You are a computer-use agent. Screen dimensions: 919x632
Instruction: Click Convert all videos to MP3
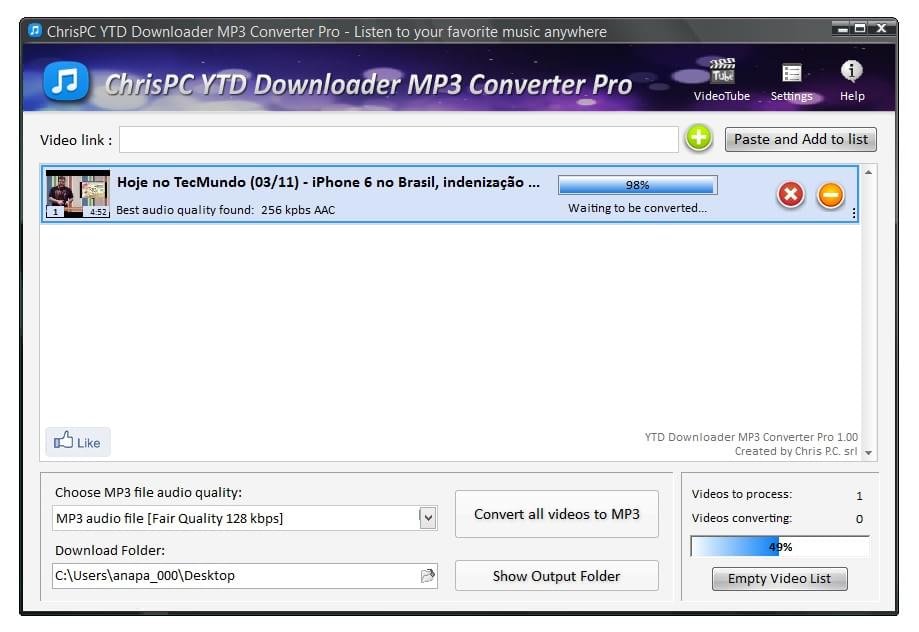click(557, 514)
